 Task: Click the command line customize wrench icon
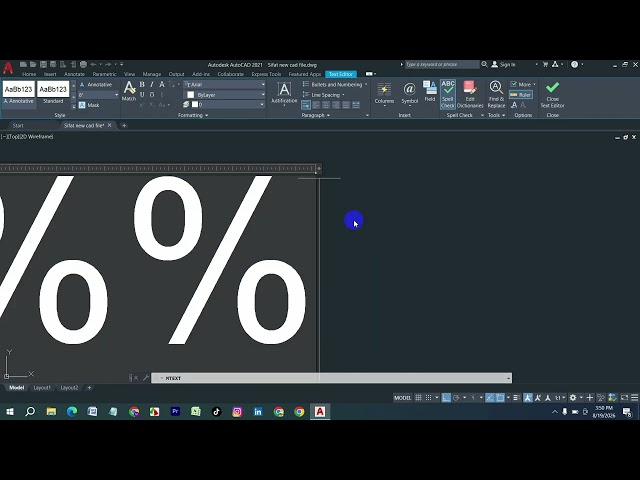tap(146, 378)
